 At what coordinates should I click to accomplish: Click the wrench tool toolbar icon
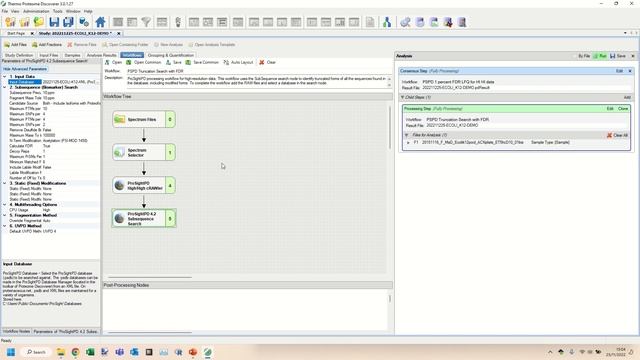(405, 22)
